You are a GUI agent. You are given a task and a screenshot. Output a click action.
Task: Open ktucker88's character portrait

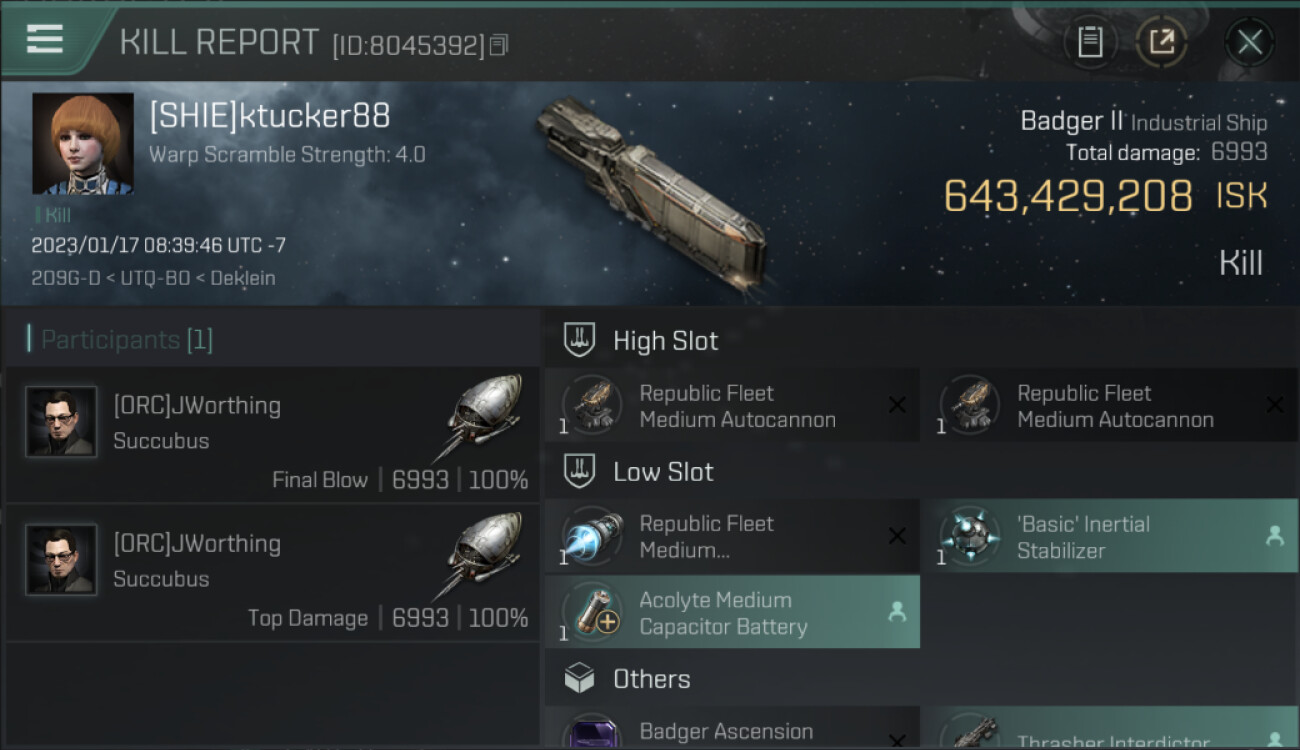[83, 144]
